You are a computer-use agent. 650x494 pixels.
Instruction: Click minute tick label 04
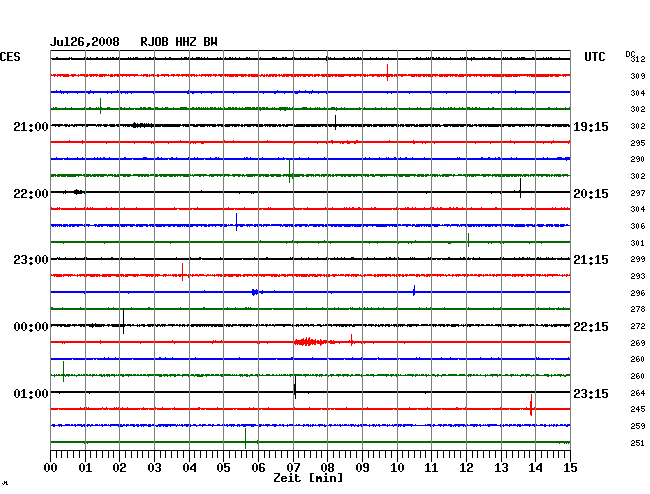pyautogui.click(x=189, y=468)
